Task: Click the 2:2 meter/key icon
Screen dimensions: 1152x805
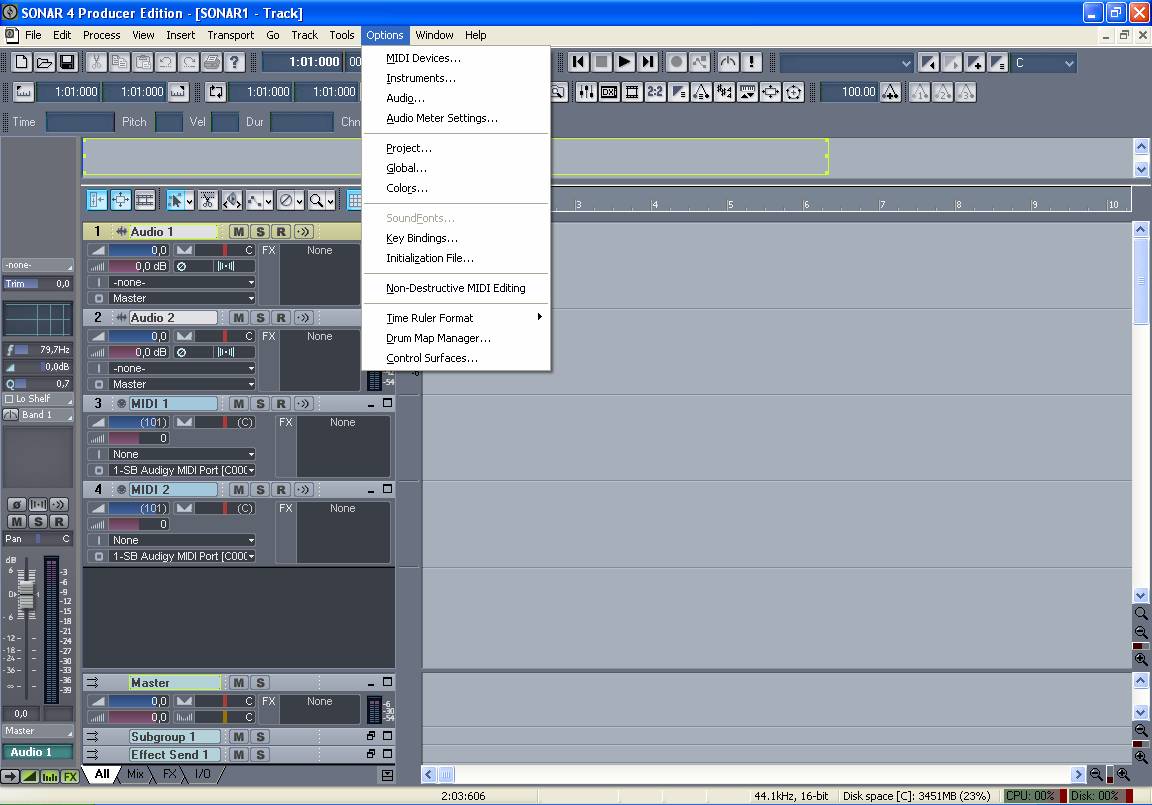Action: point(655,92)
